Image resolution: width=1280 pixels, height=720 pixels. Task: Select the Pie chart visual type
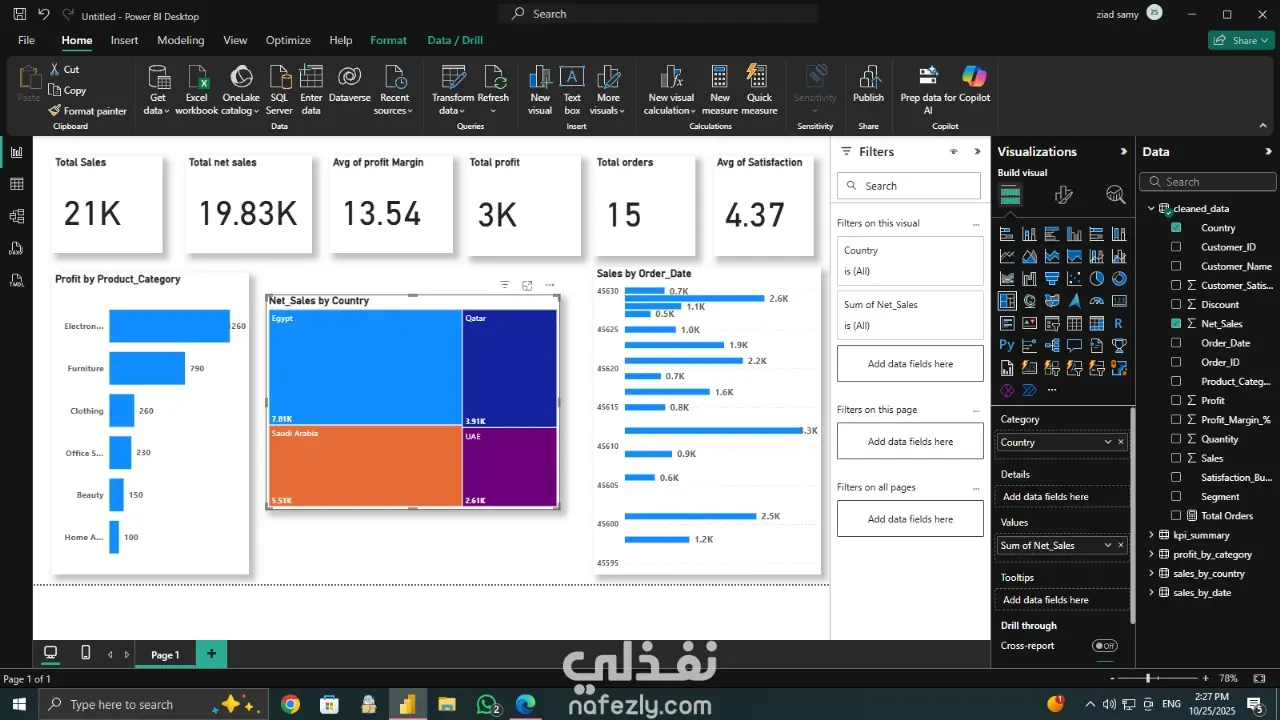coord(1097,279)
